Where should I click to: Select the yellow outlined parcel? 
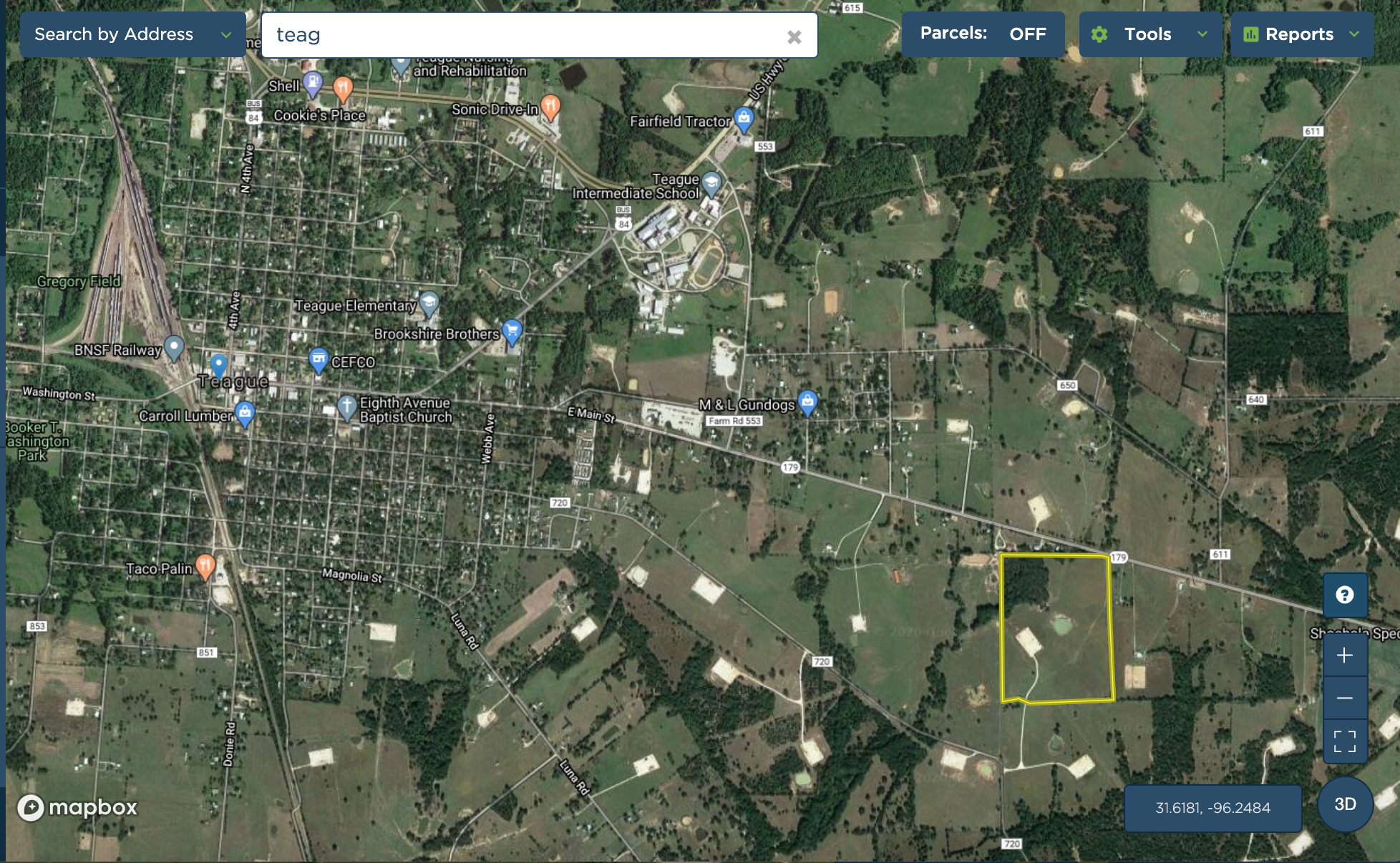coord(1056,628)
